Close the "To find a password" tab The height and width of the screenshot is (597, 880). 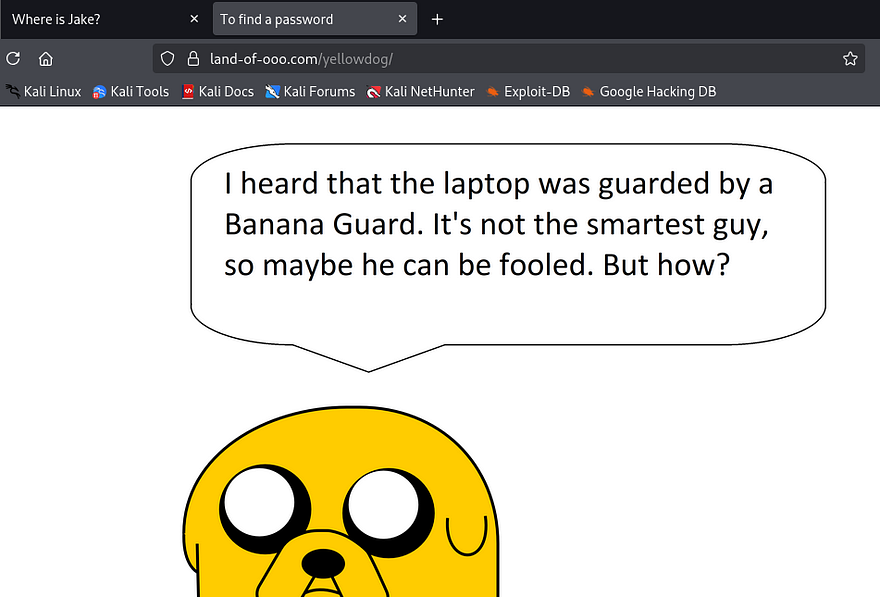click(x=402, y=19)
